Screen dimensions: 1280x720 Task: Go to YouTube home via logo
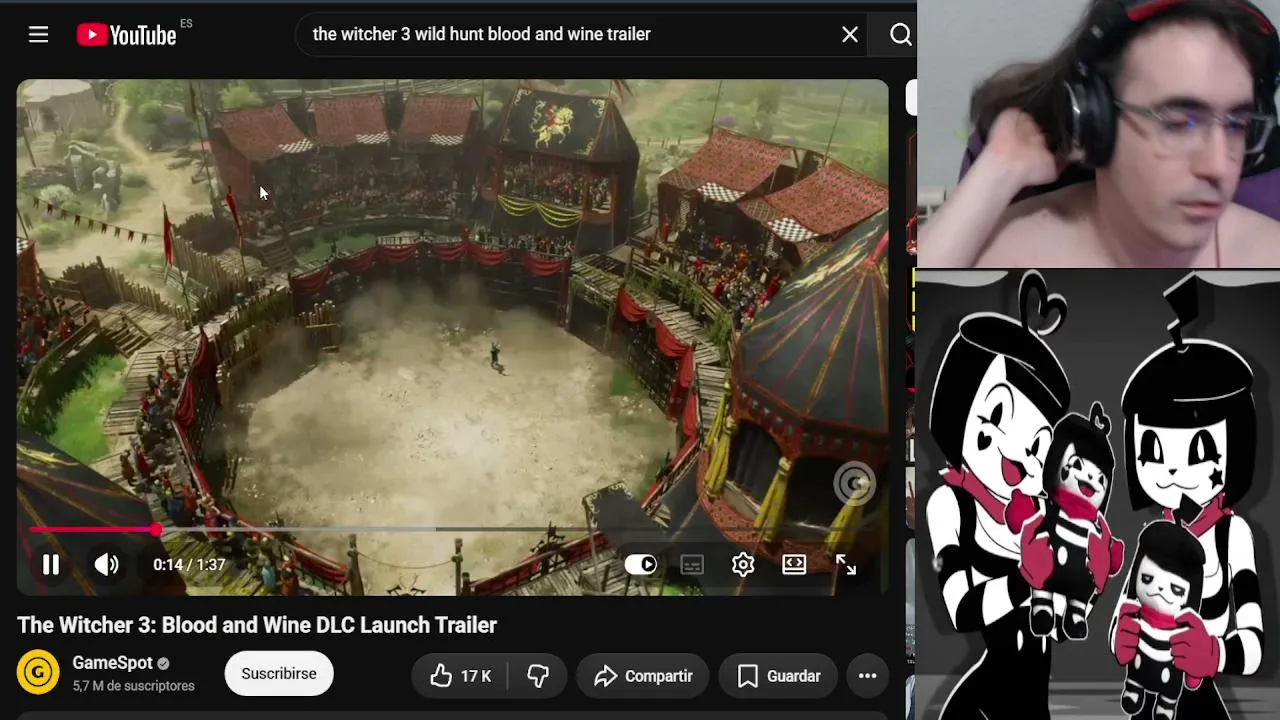click(x=127, y=35)
